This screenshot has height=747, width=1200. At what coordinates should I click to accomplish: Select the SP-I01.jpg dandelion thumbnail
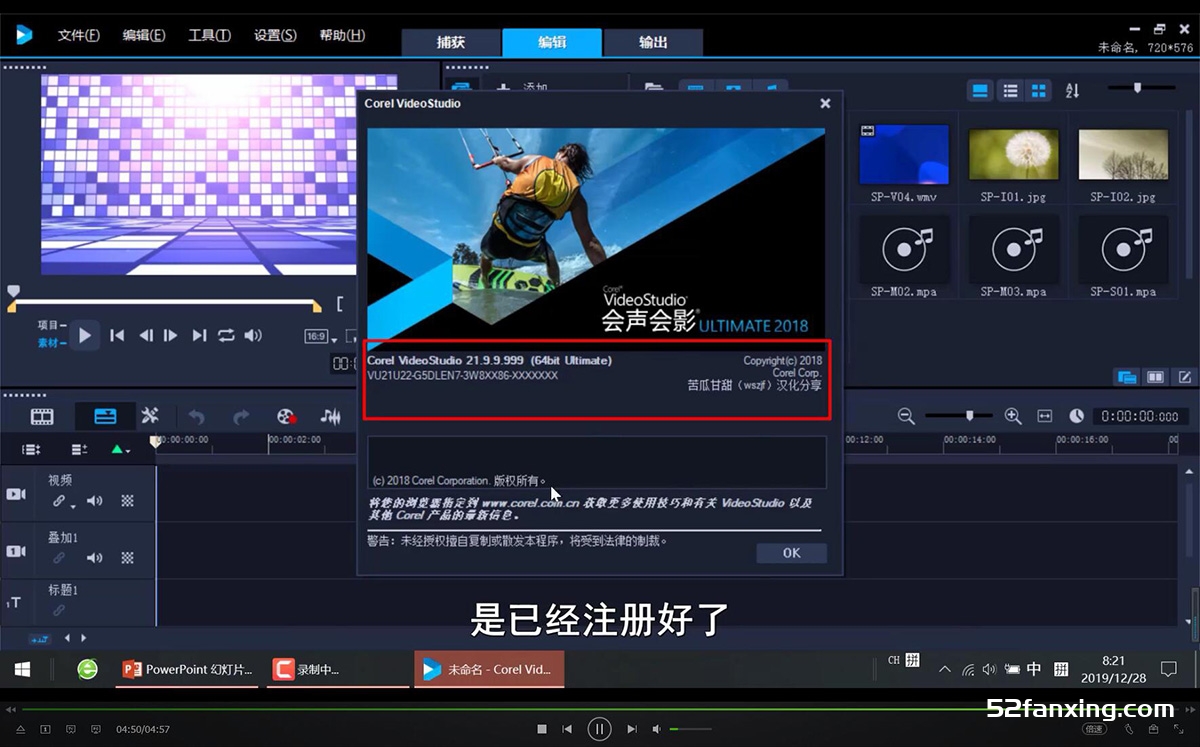click(x=1013, y=155)
